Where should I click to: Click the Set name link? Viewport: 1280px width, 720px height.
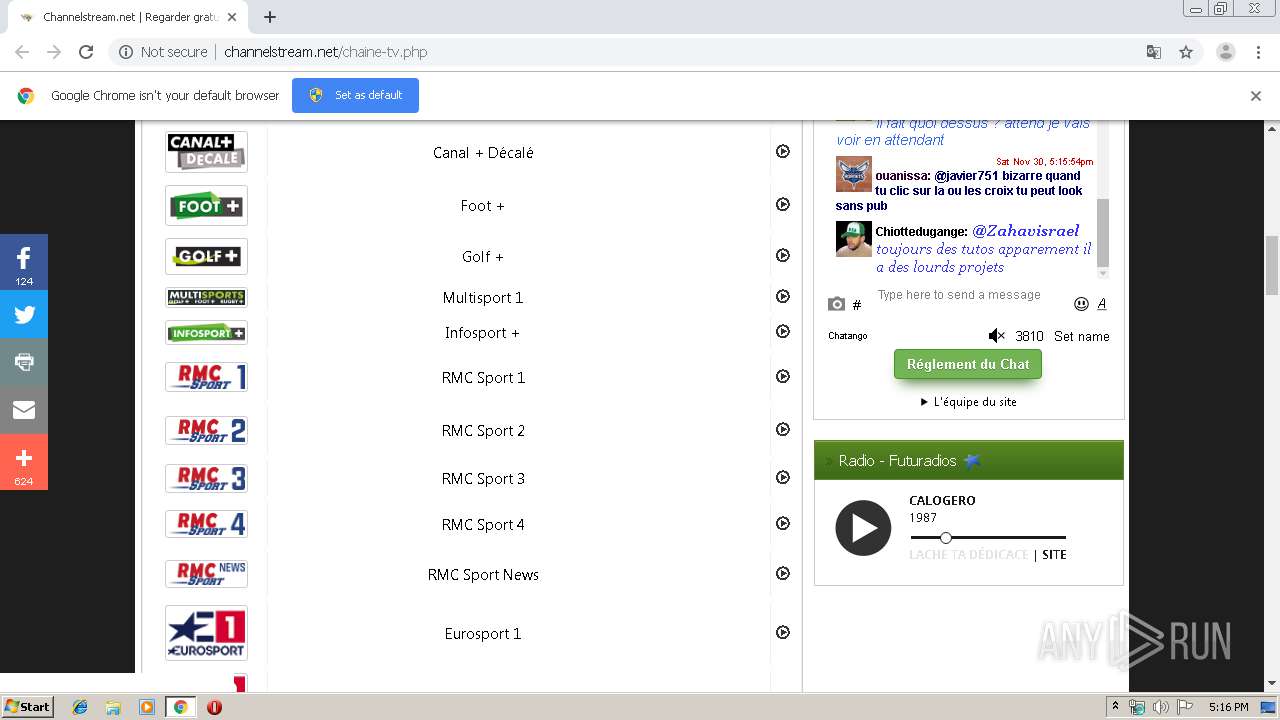1081,337
